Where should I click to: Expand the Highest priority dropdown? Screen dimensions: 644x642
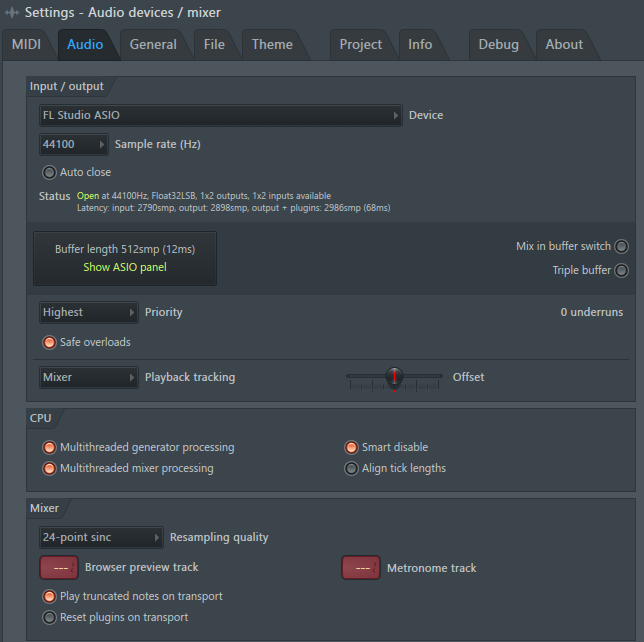tap(88, 312)
